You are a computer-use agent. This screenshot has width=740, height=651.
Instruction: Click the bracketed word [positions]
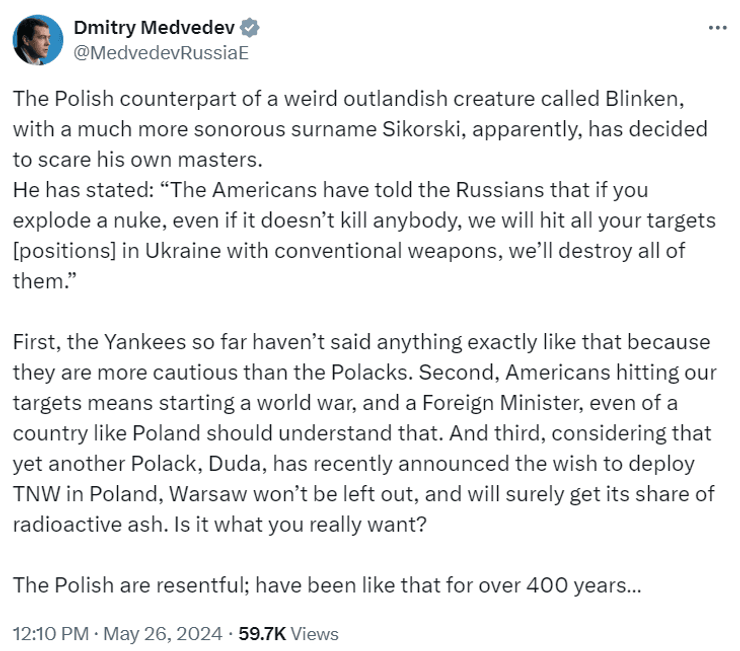67,250
